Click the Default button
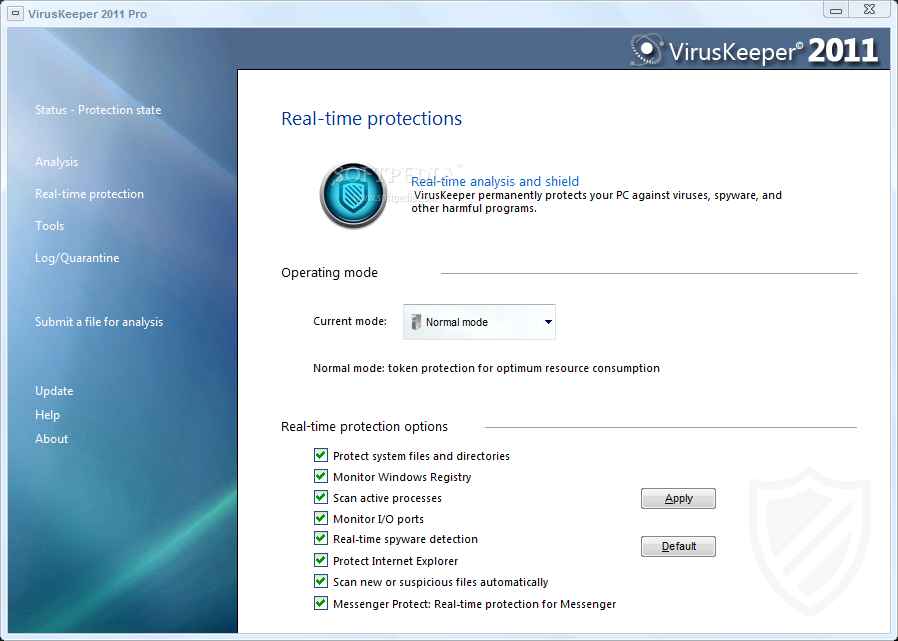Viewport: 898px width, 641px height. pos(678,546)
